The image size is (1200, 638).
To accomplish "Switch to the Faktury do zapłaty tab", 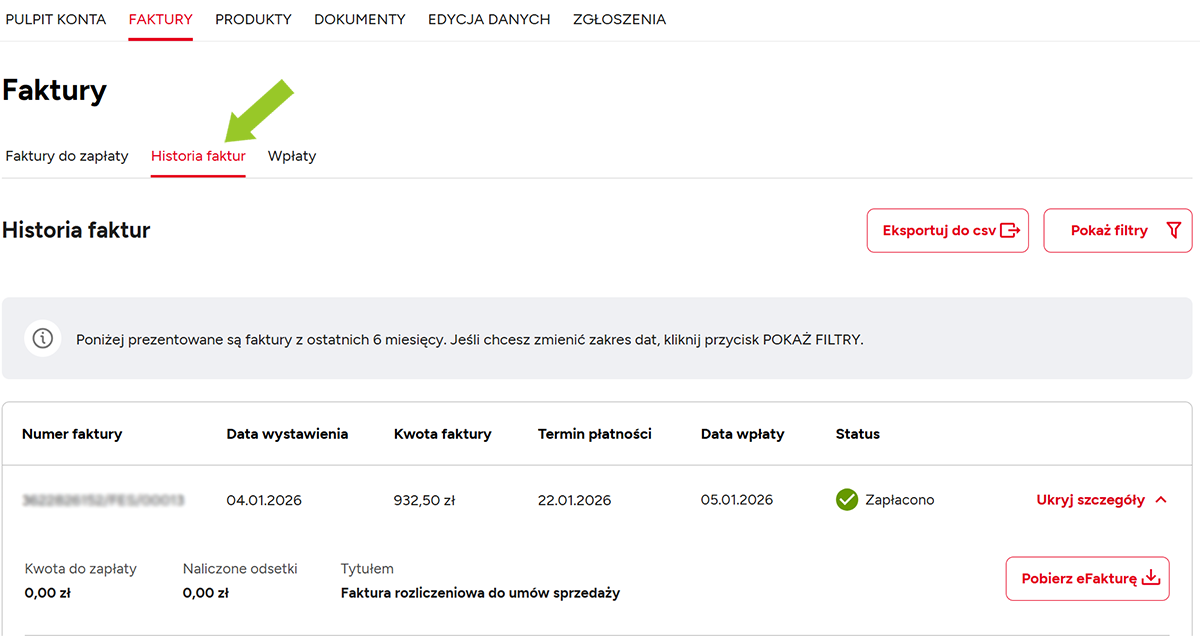I will [x=67, y=156].
